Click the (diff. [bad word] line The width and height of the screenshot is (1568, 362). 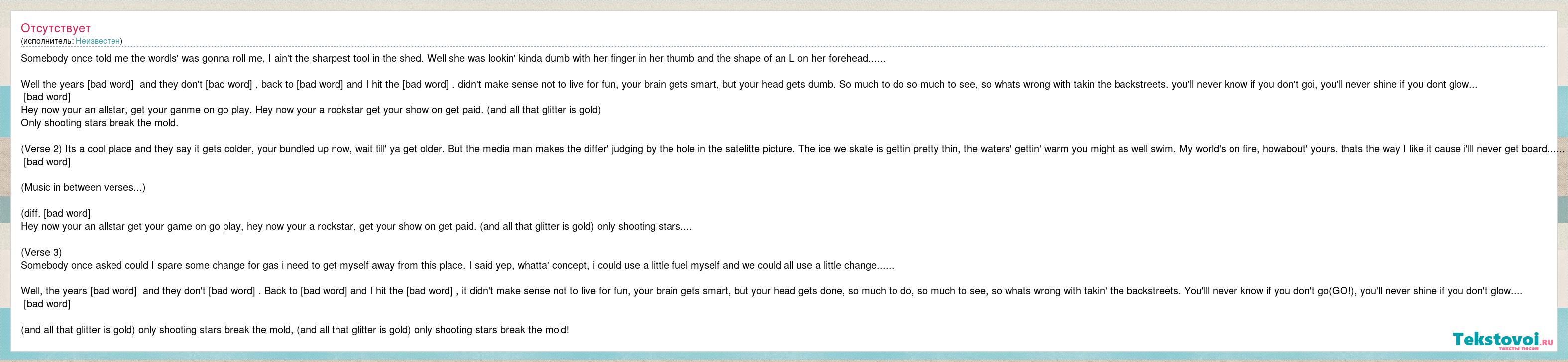55,213
